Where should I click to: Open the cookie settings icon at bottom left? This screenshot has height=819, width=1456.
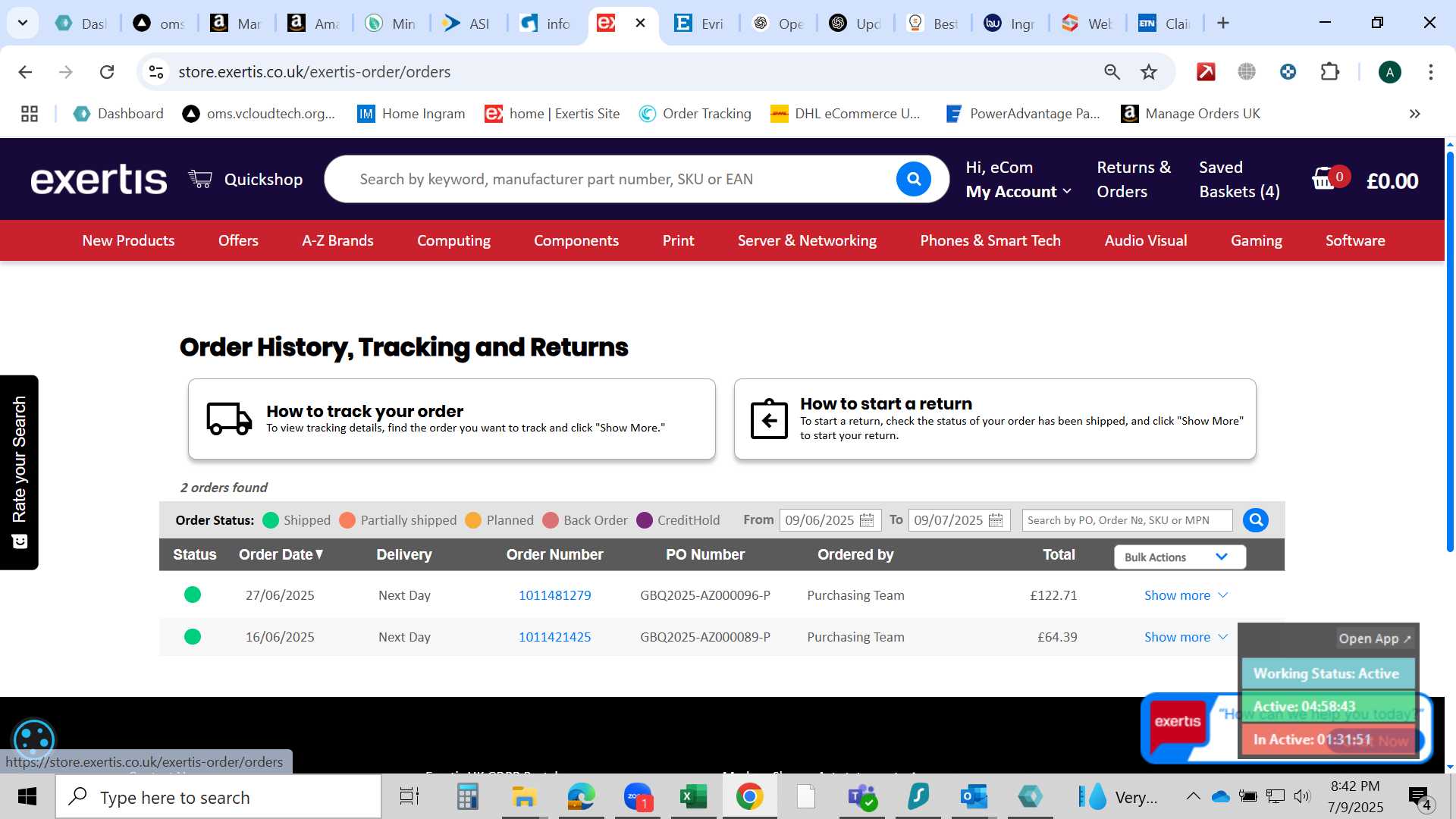tap(34, 739)
